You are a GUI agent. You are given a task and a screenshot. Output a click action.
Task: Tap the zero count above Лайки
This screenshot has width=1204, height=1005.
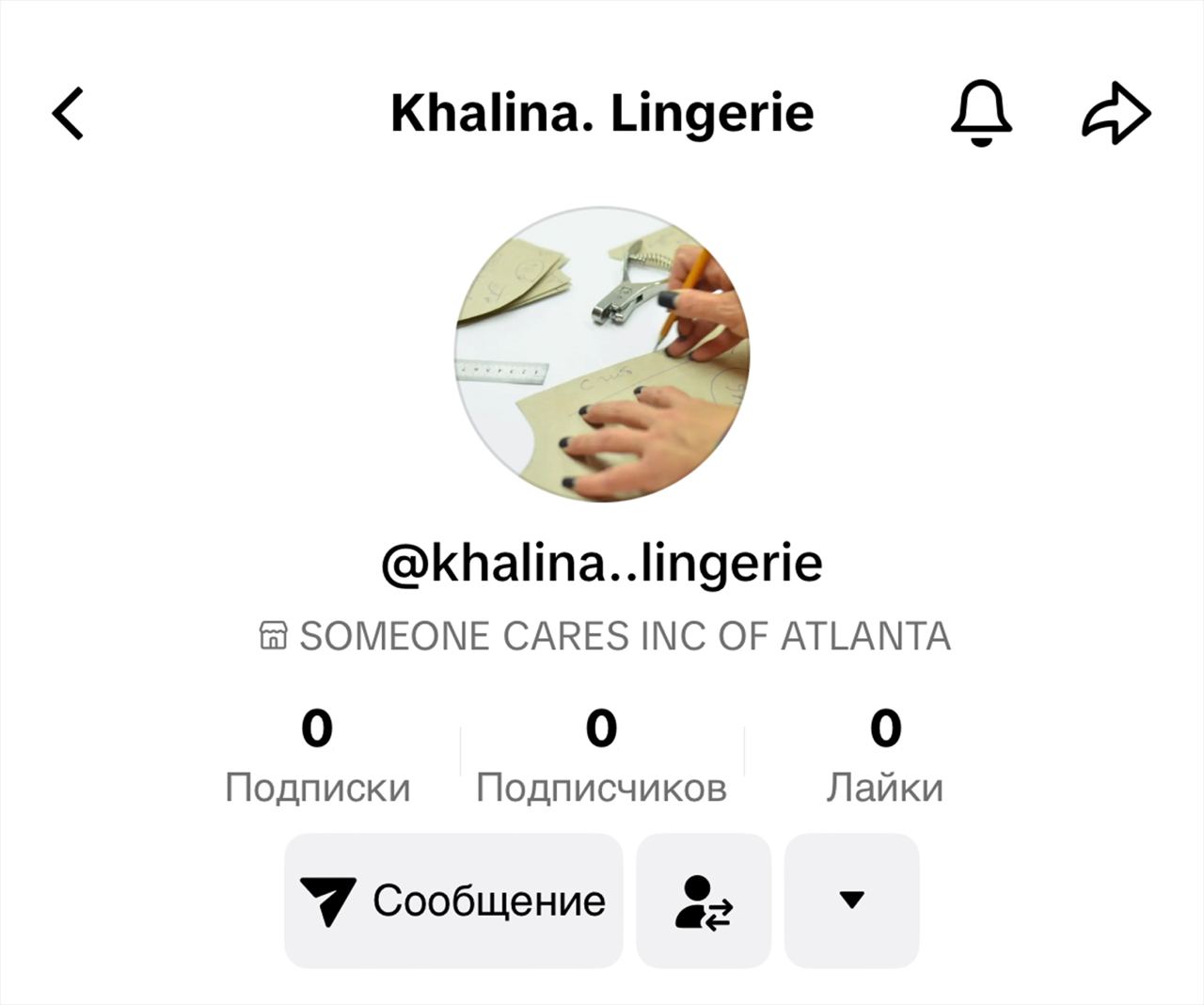pos(885,729)
